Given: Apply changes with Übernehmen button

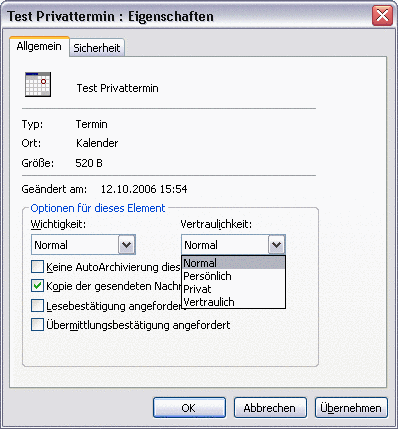Looking at the screenshot, I should [351, 408].
